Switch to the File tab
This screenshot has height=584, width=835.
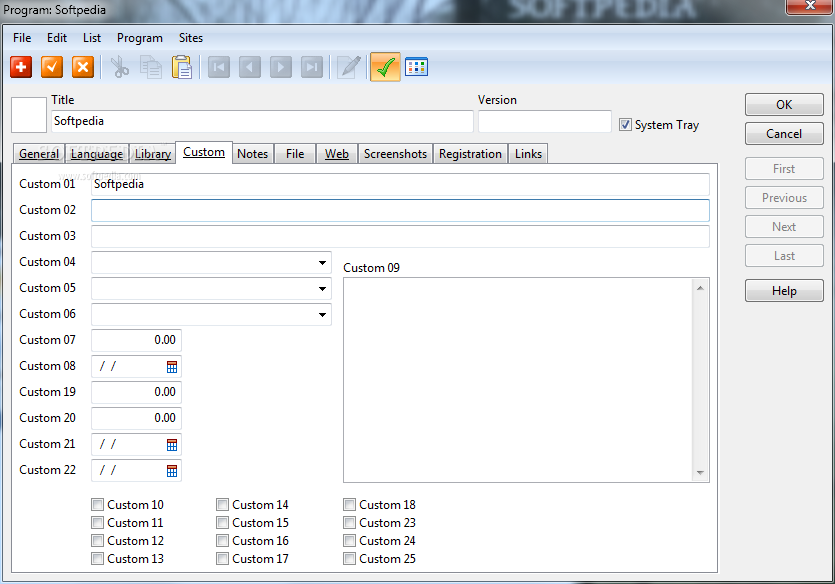295,154
